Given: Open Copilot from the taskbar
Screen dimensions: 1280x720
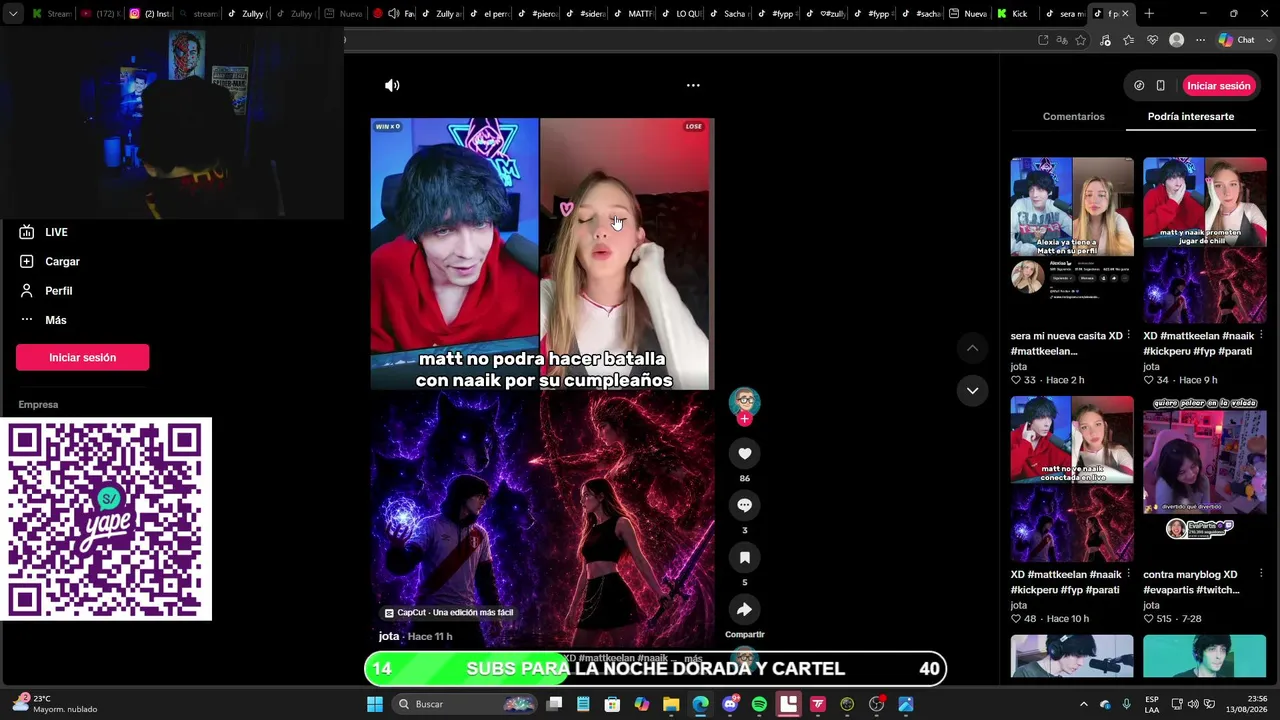Looking at the screenshot, I should pos(642,704).
